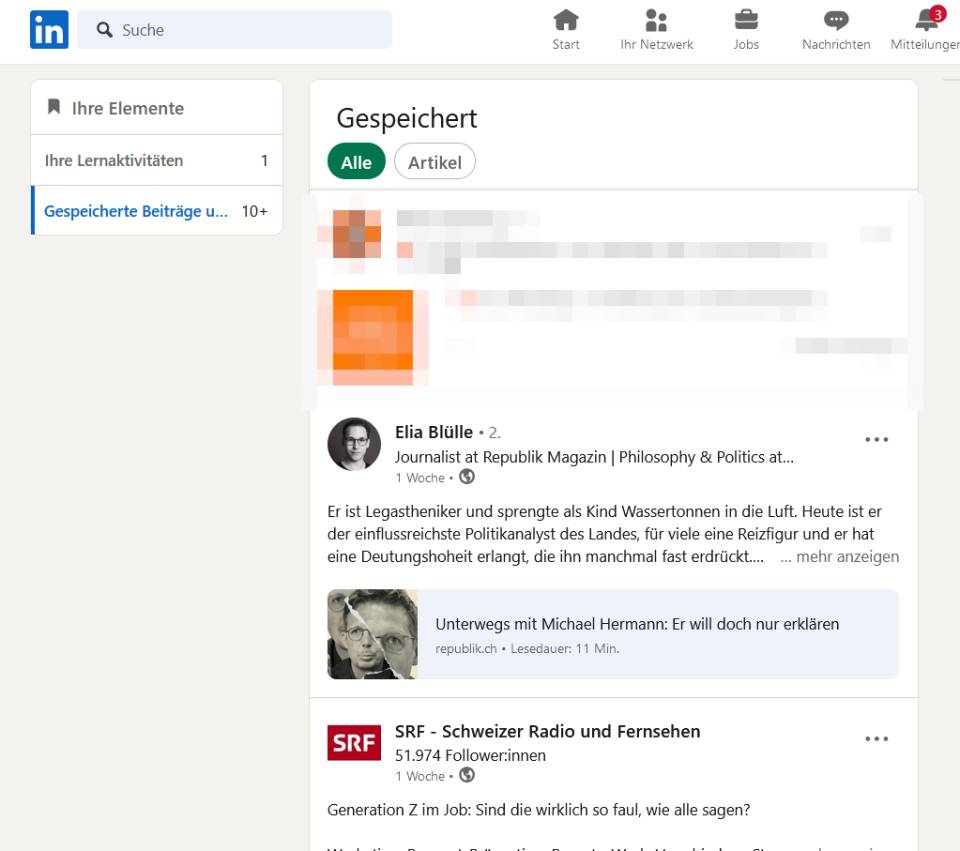Open the options menu on Elia Blülle's post
This screenshot has height=851, width=960.
(877, 439)
